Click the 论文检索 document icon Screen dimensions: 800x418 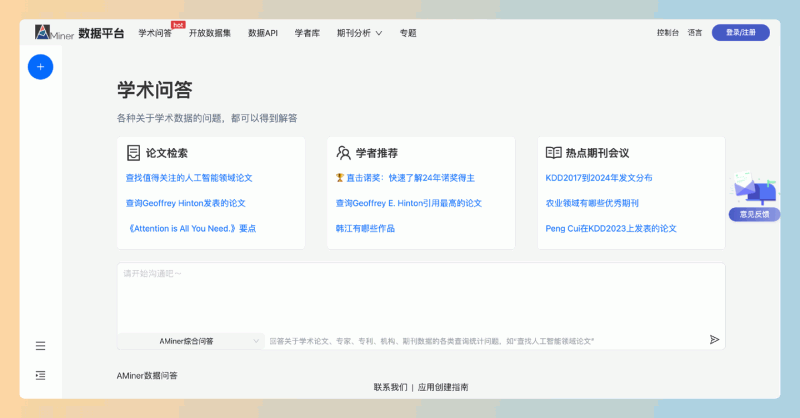point(133,153)
